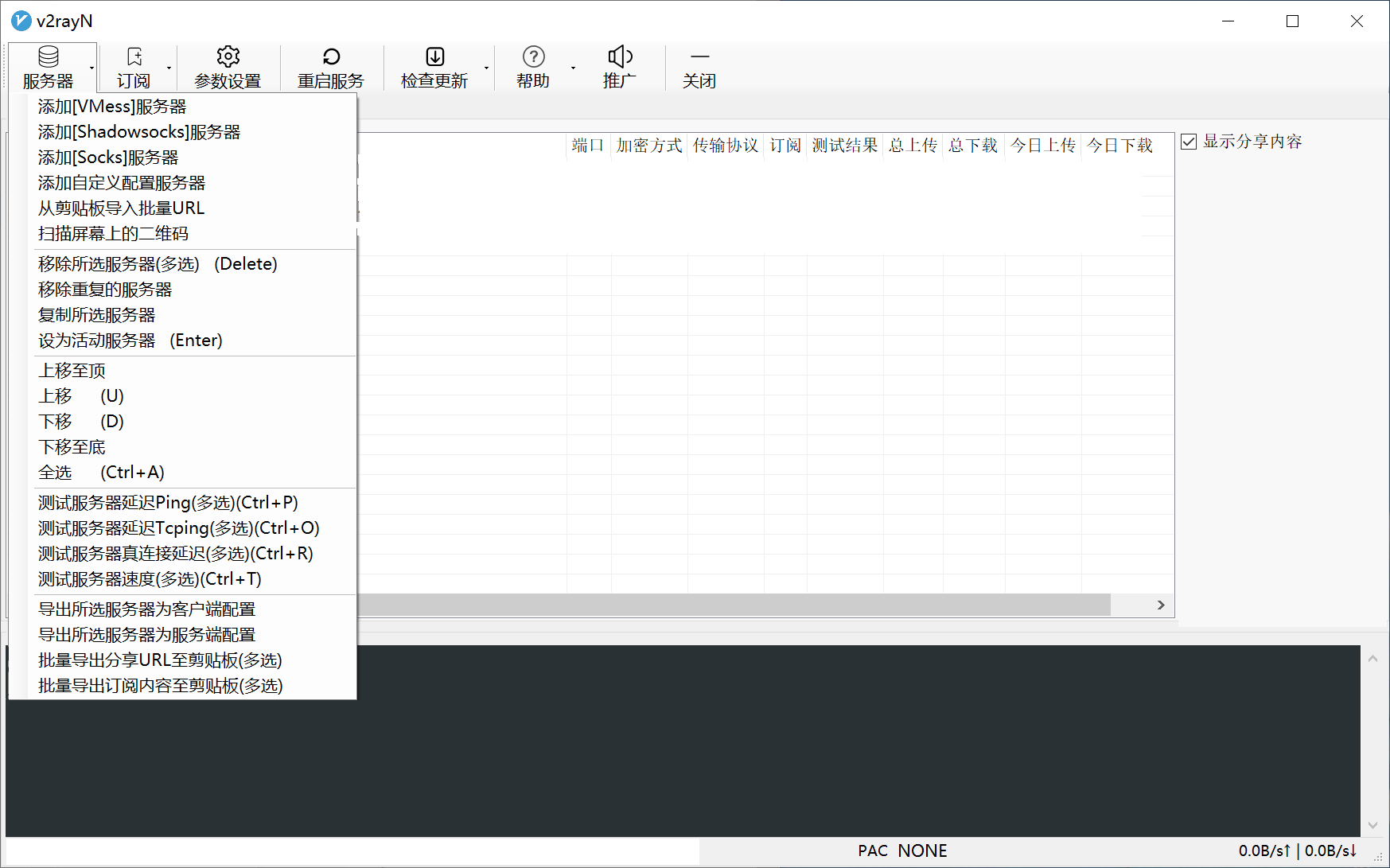Click the PAC NONE status text
Screen dimensions: 1390x868
coord(902,850)
